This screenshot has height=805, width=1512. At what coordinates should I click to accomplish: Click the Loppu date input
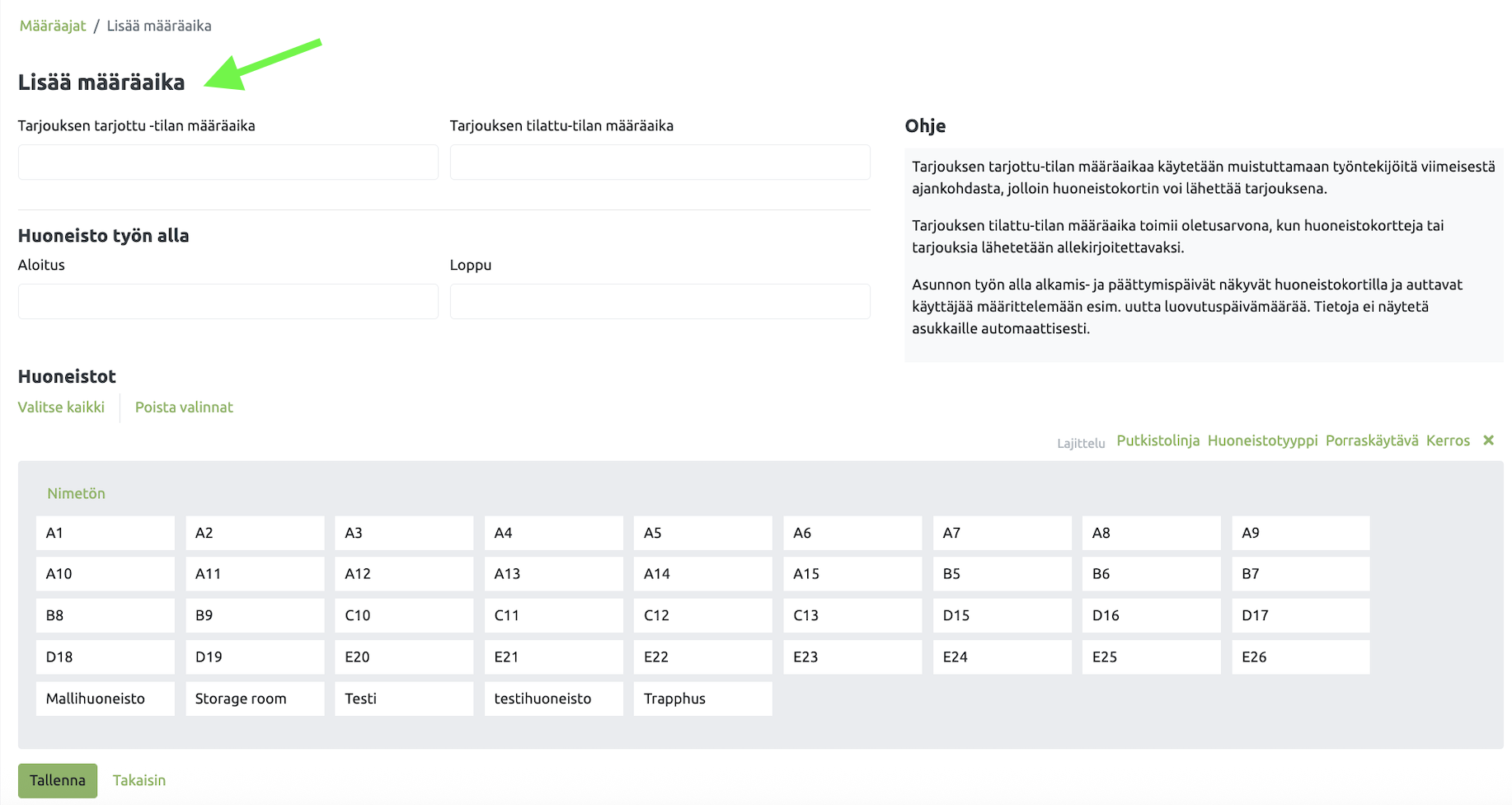click(x=660, y=302)
